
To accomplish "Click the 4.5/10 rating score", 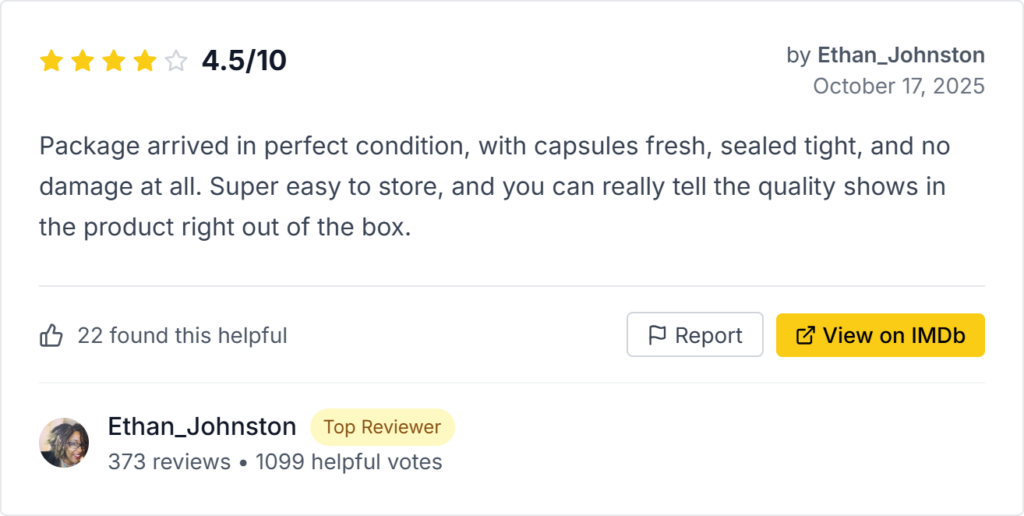I will [x=244, y=61].
